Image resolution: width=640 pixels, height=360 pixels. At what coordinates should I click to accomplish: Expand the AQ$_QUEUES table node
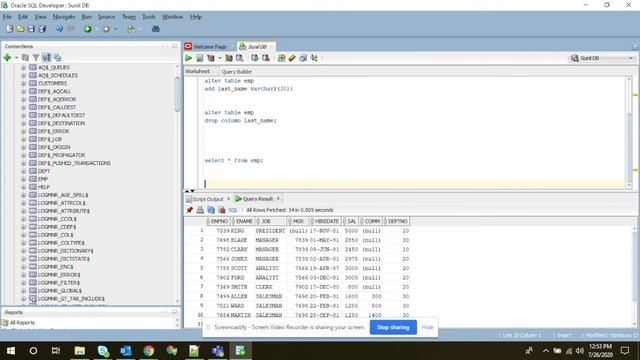point(23,67)
